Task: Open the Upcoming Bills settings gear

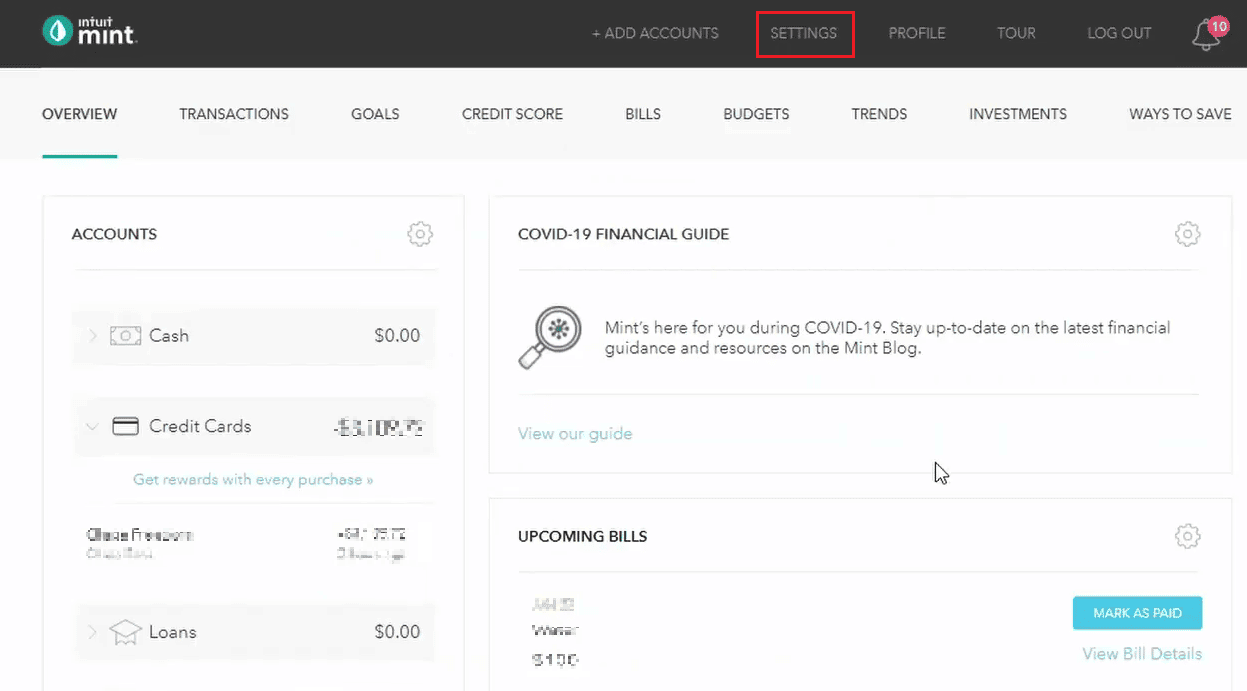Action: (1187, 536)
